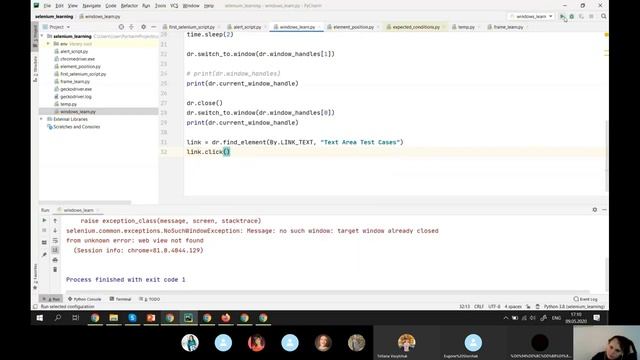Open the Window menu
Viewport: 640px width, 360px height.
191,6
